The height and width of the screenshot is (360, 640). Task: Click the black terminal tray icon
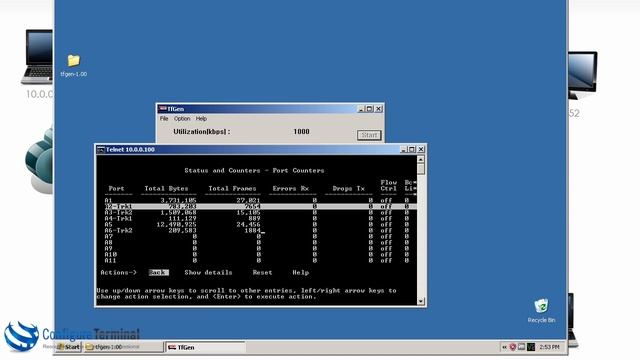point(531,347)
